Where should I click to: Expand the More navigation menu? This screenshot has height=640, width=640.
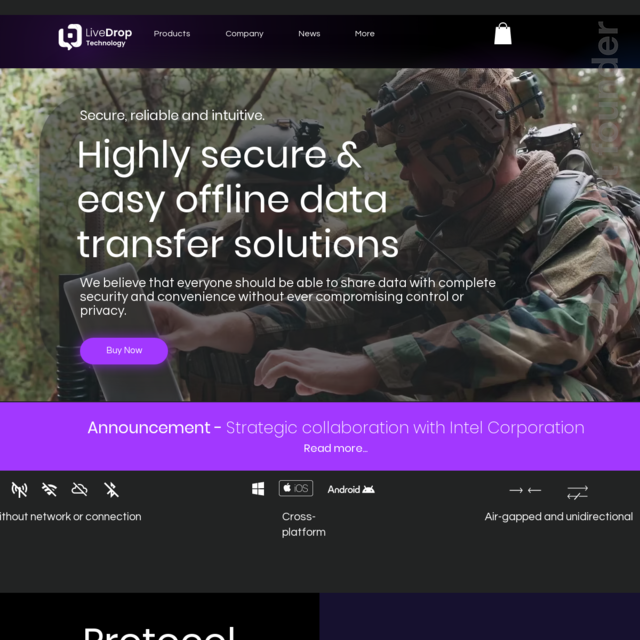pyautogui.click(x=364, y=33)
